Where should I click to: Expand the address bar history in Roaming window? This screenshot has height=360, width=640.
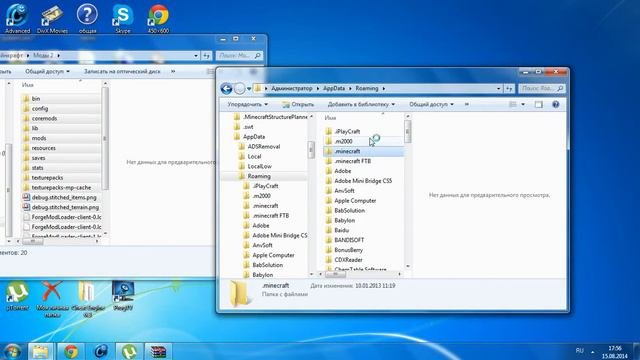(498, 88)
